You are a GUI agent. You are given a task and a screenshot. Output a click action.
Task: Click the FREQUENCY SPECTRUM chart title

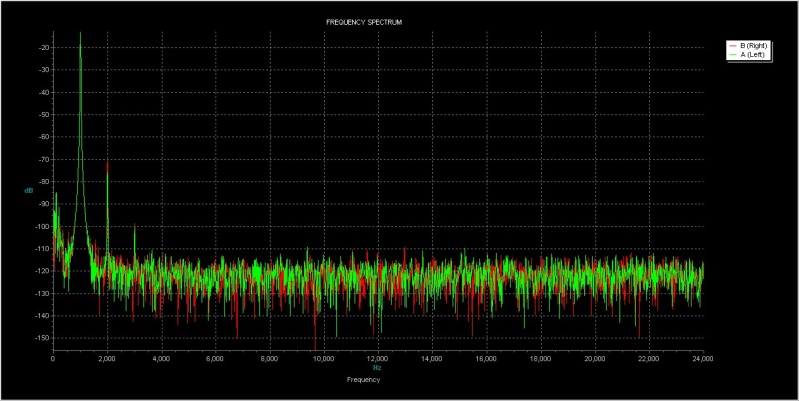coord(364,23)
